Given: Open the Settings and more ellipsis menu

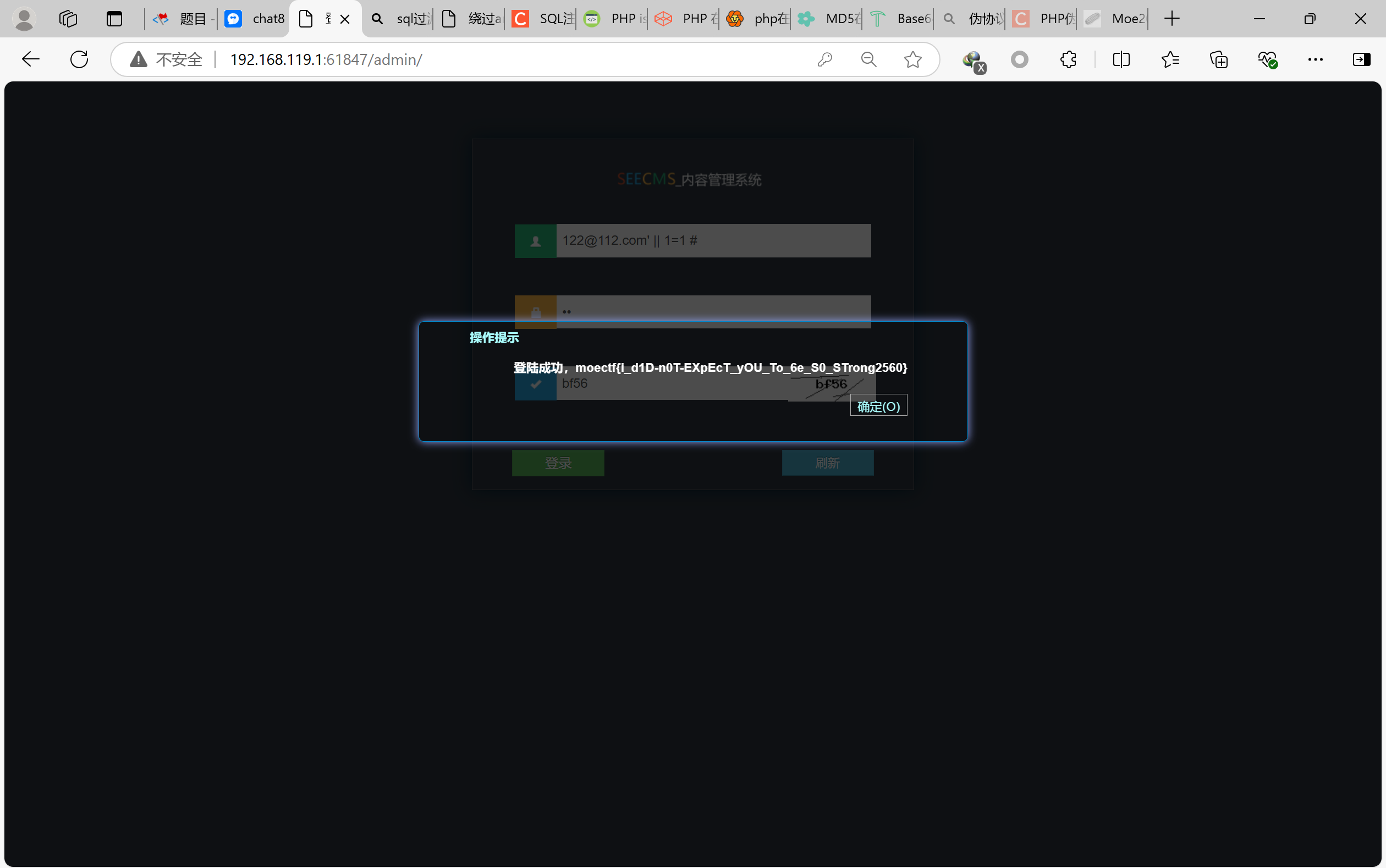Looking at the screenshot, I should pyautogui.click(x=1316, y=59).
